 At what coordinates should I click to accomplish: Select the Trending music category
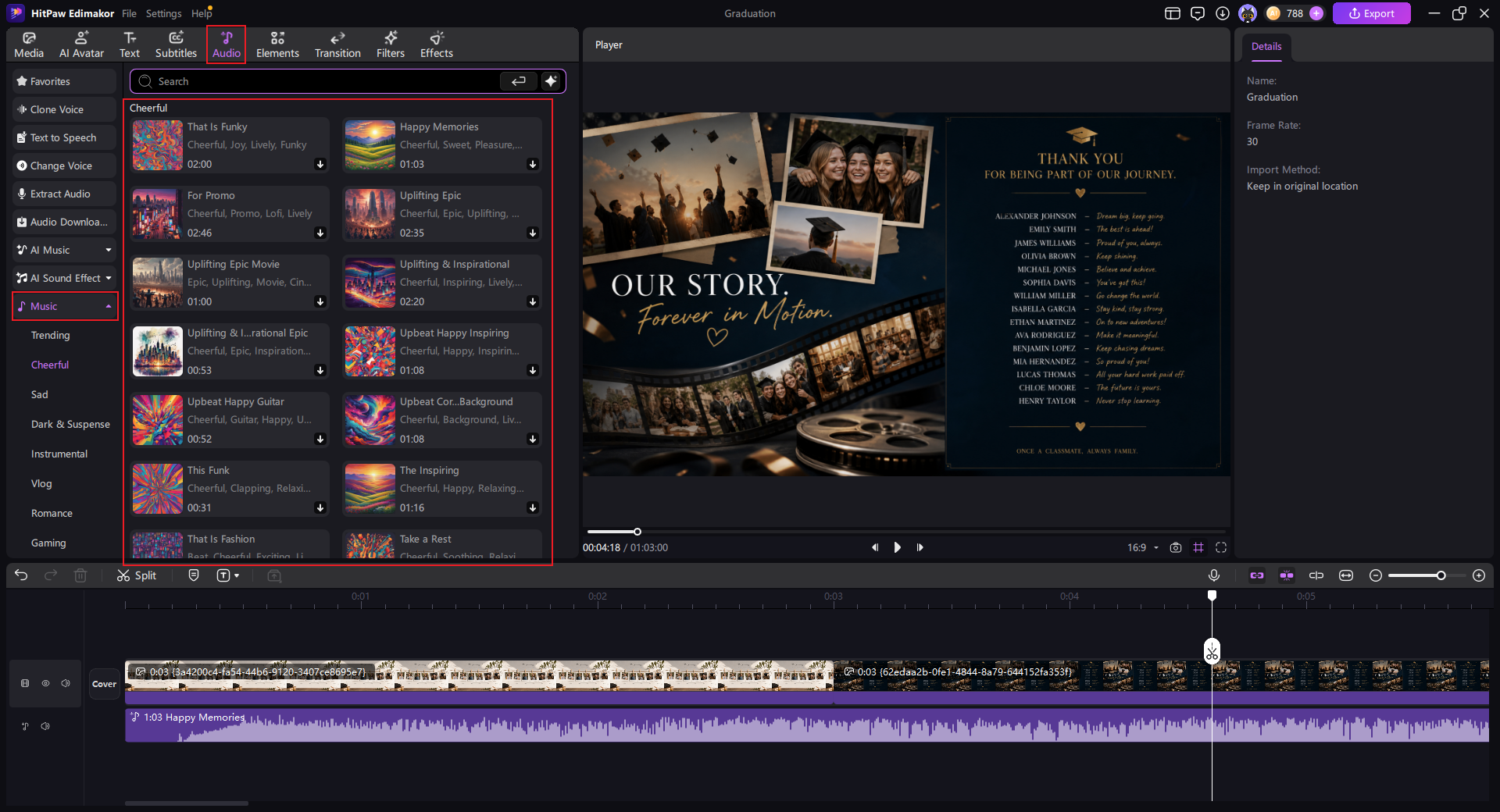(x=51, y=335)
